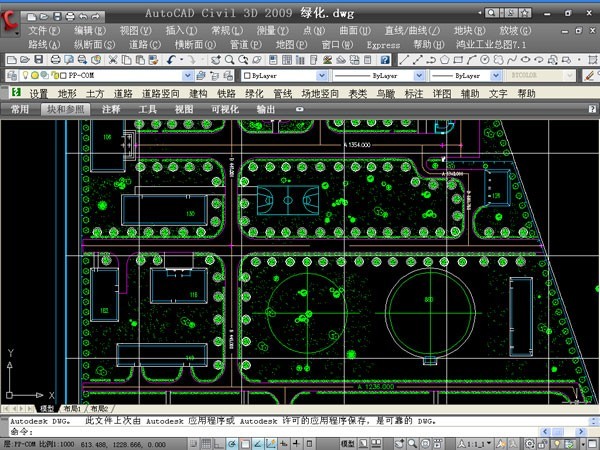The height and width of the screenshot is (450, 600).
Task: Click the 绿化 toolbar button
Action: (x=255, y=93)
